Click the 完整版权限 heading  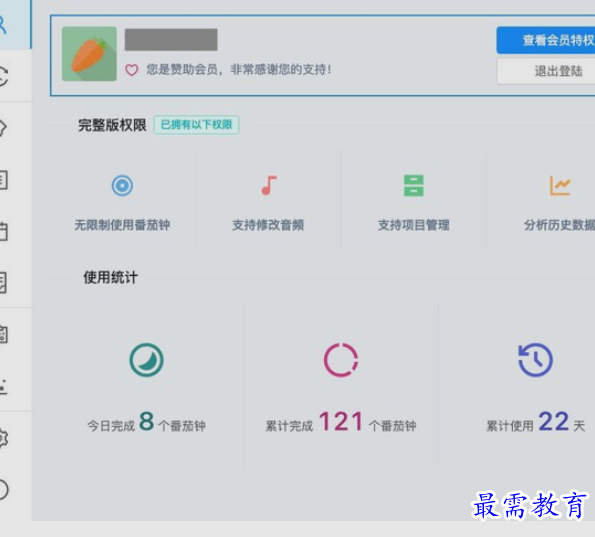112,125
